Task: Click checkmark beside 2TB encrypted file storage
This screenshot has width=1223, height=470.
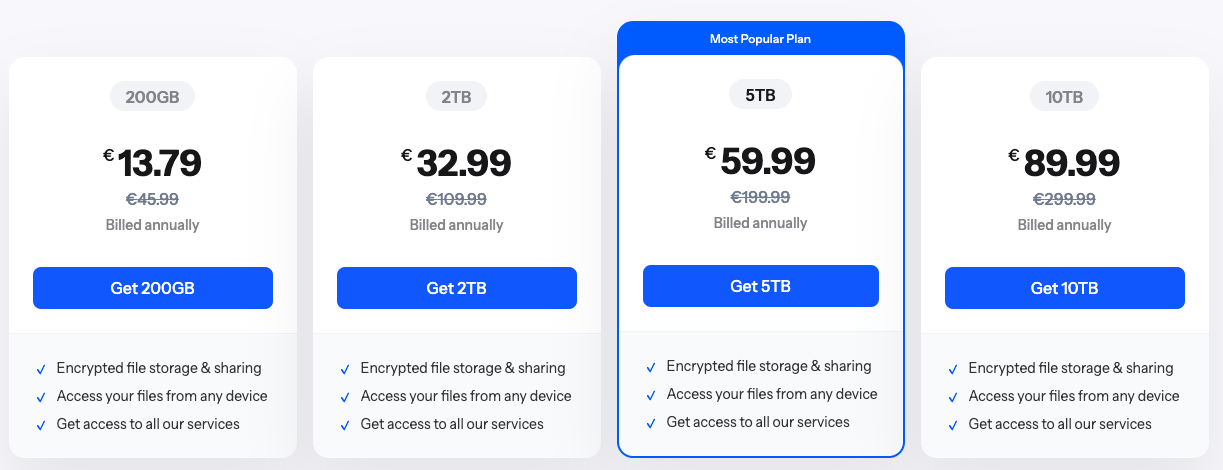Action: click(x=344, y=369)
